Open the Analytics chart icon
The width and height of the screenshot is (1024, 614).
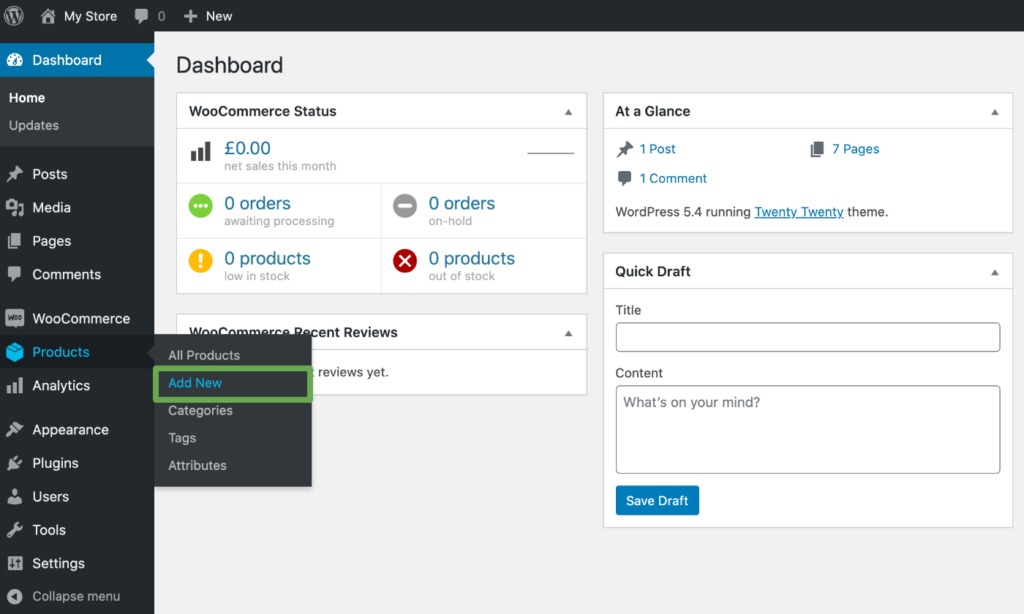[18, 386]
